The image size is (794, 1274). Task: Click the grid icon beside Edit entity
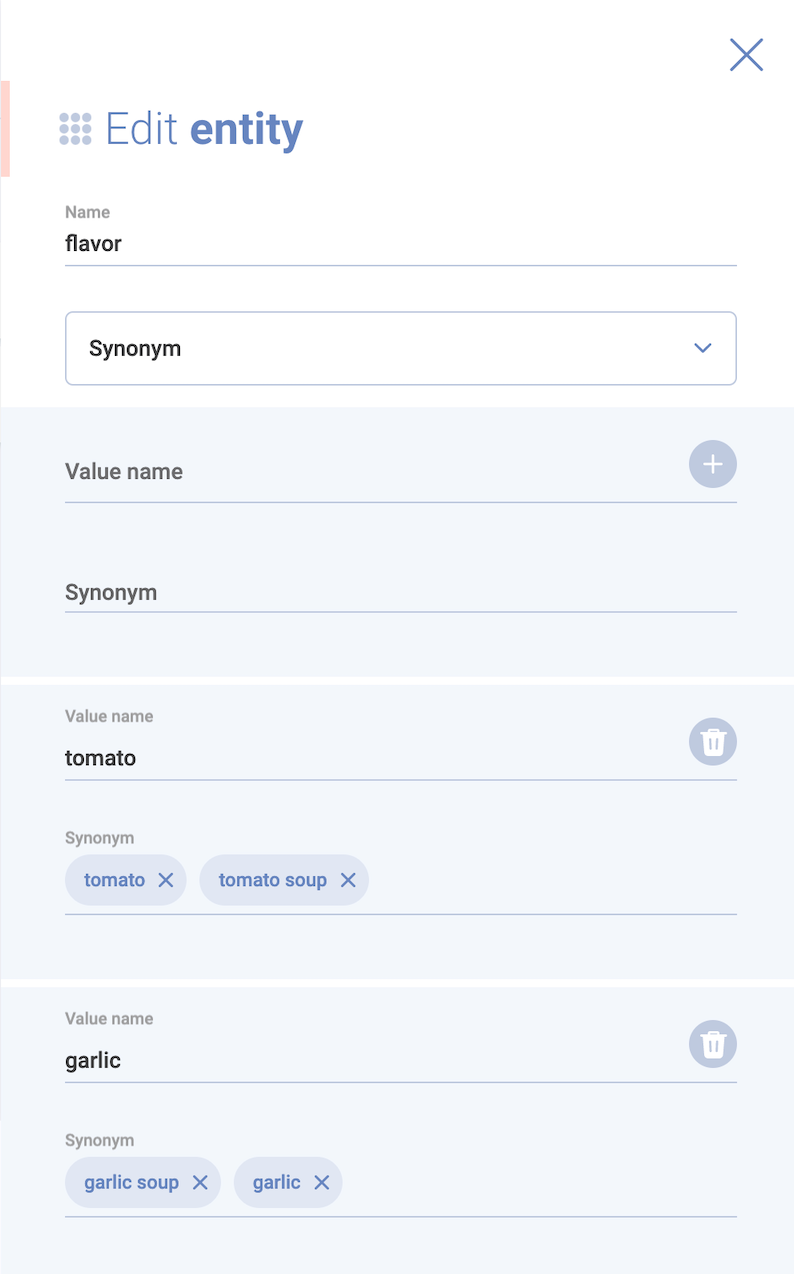75,129
